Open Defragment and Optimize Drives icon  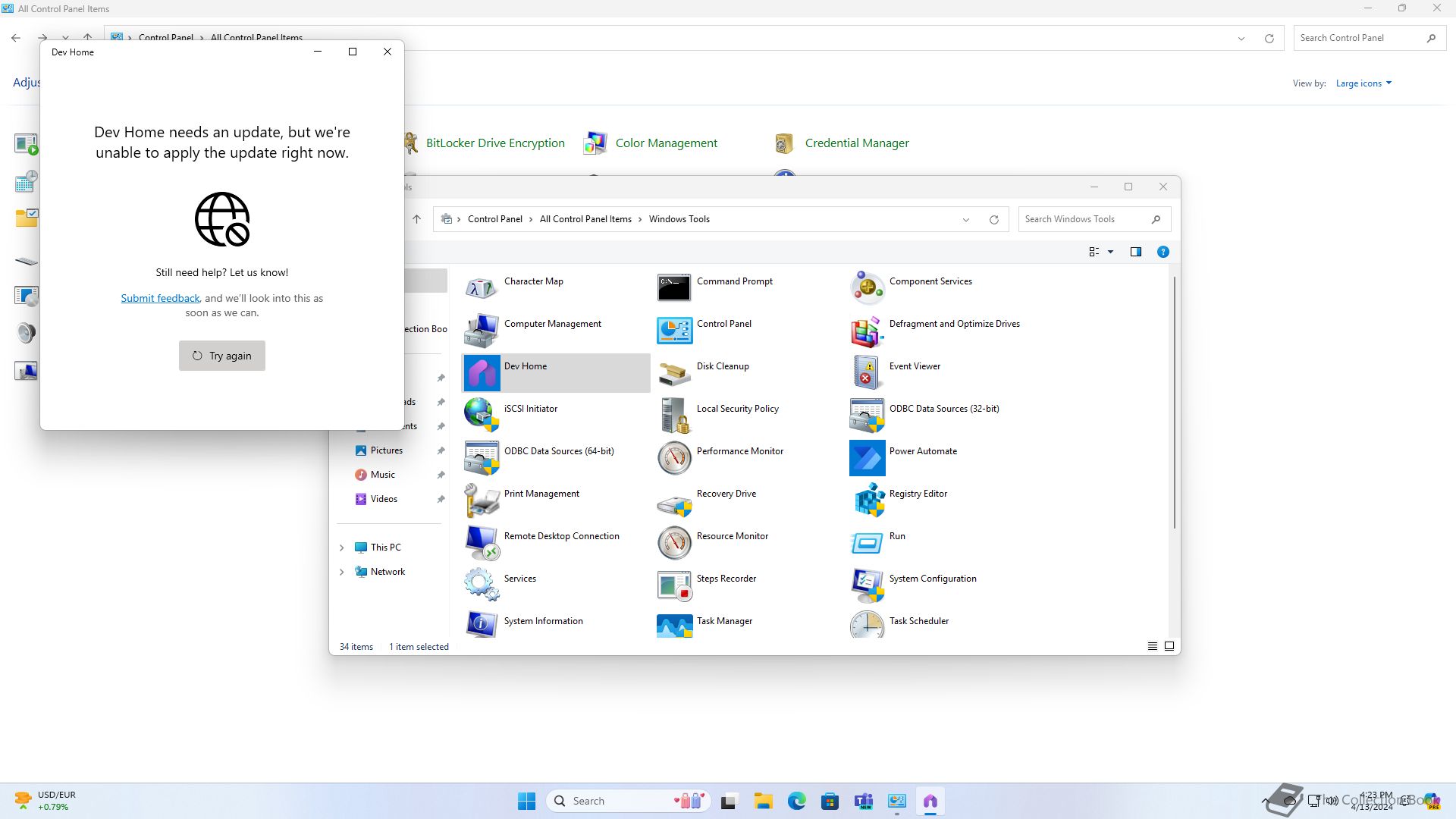click(867, 331)
